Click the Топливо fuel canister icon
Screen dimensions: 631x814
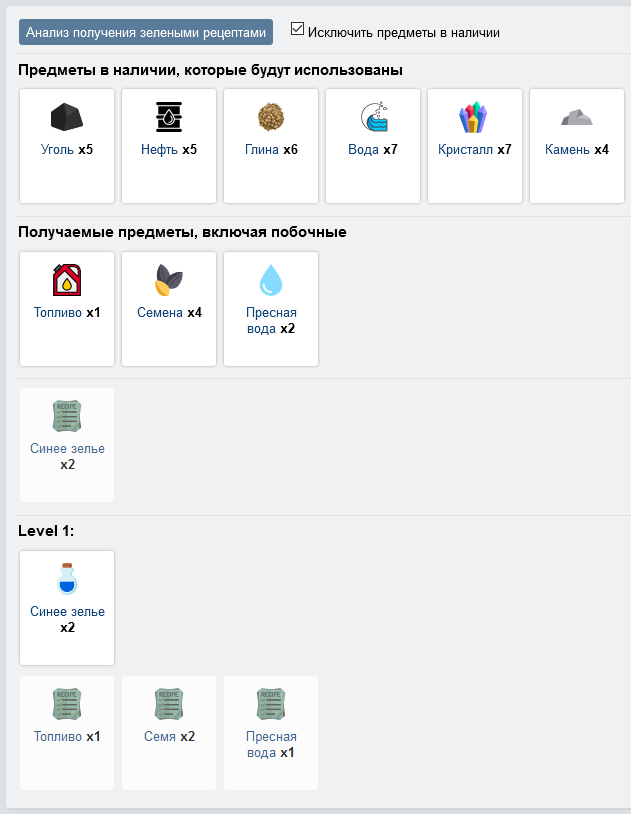(67, 280)
